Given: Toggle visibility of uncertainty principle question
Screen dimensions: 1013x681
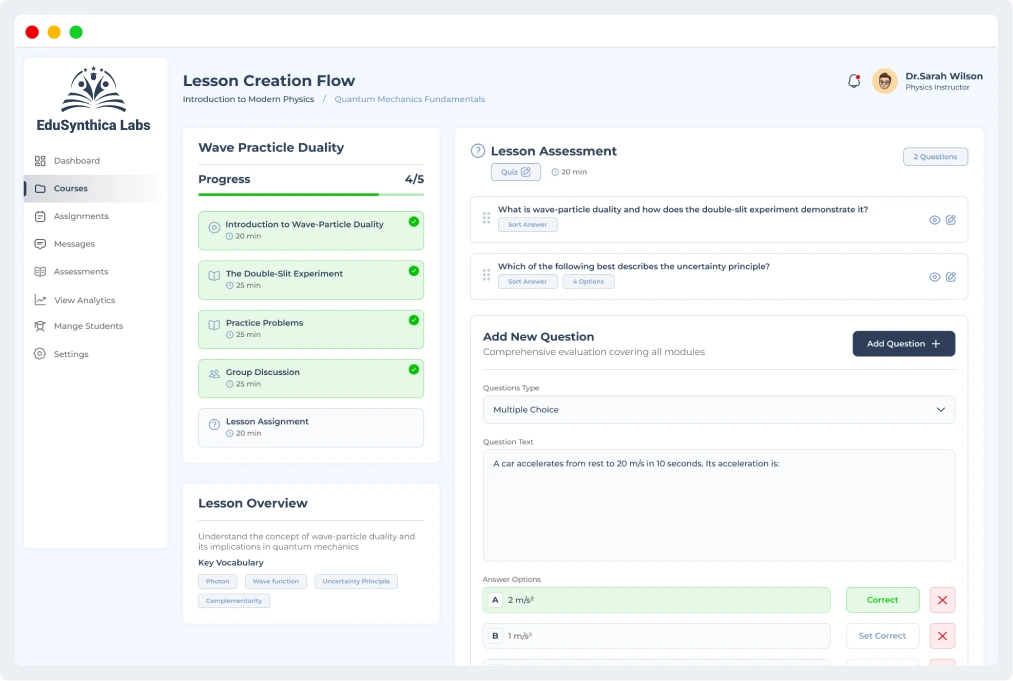Looking at the screenshot, I should tap(934, 277).
